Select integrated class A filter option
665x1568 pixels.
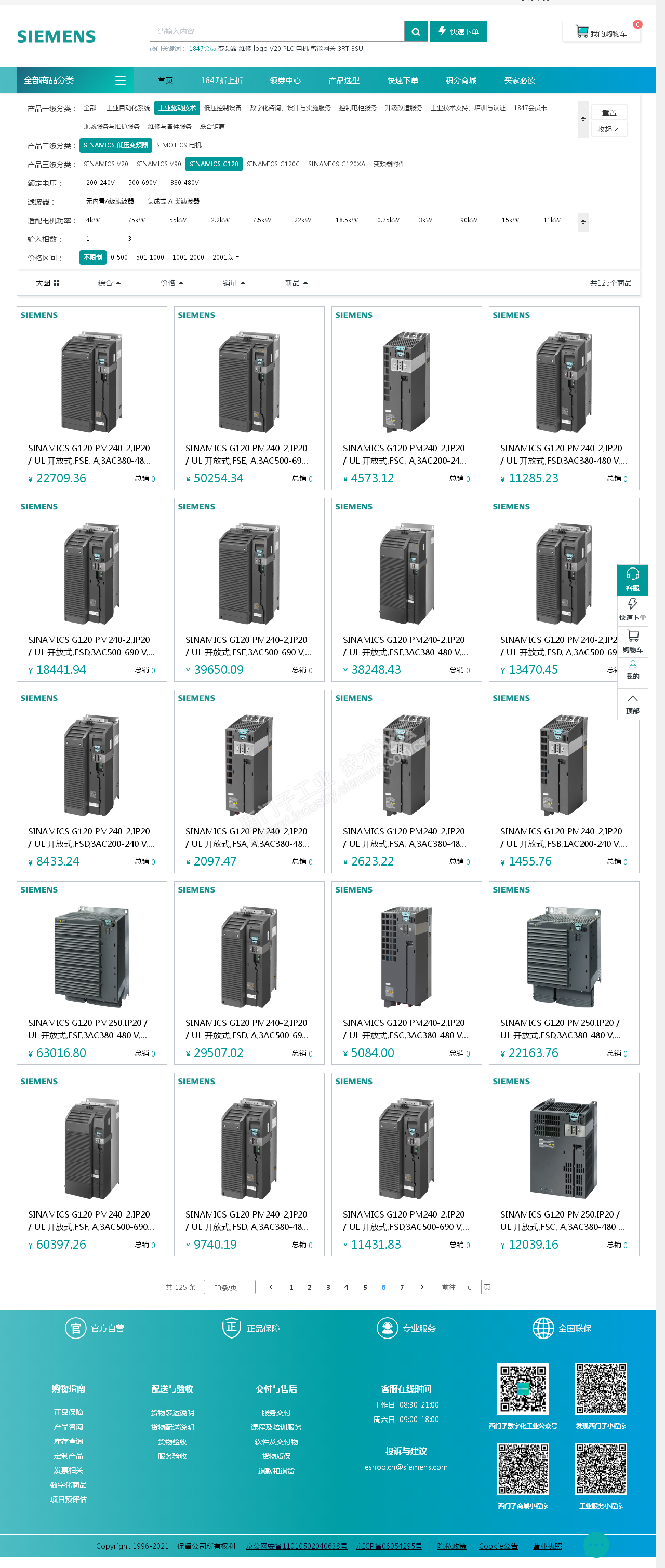click(174, 201)
